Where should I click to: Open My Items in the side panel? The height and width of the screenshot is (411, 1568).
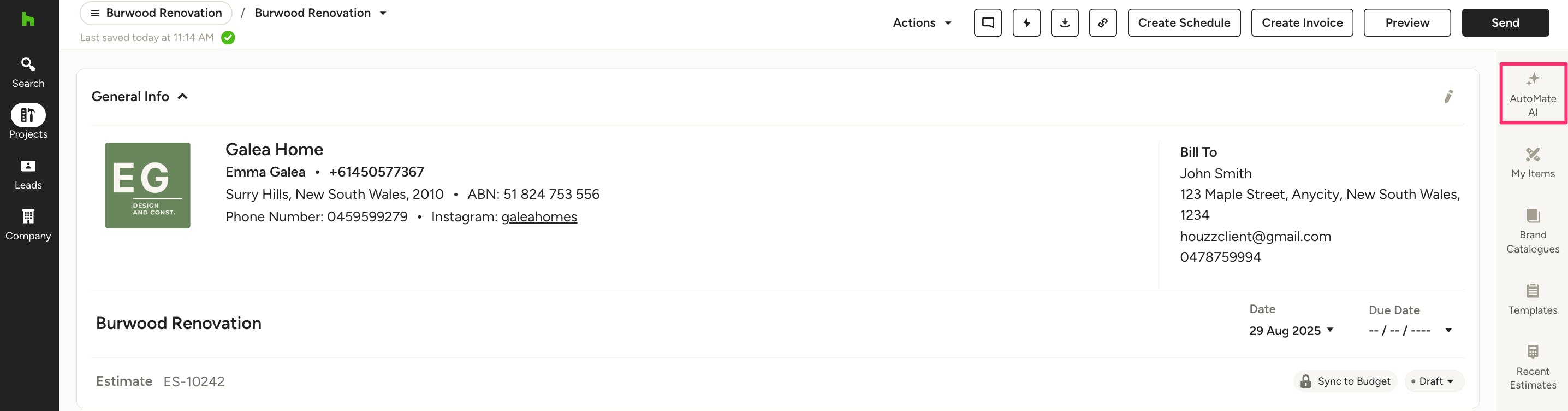(x=1532, y=163)
